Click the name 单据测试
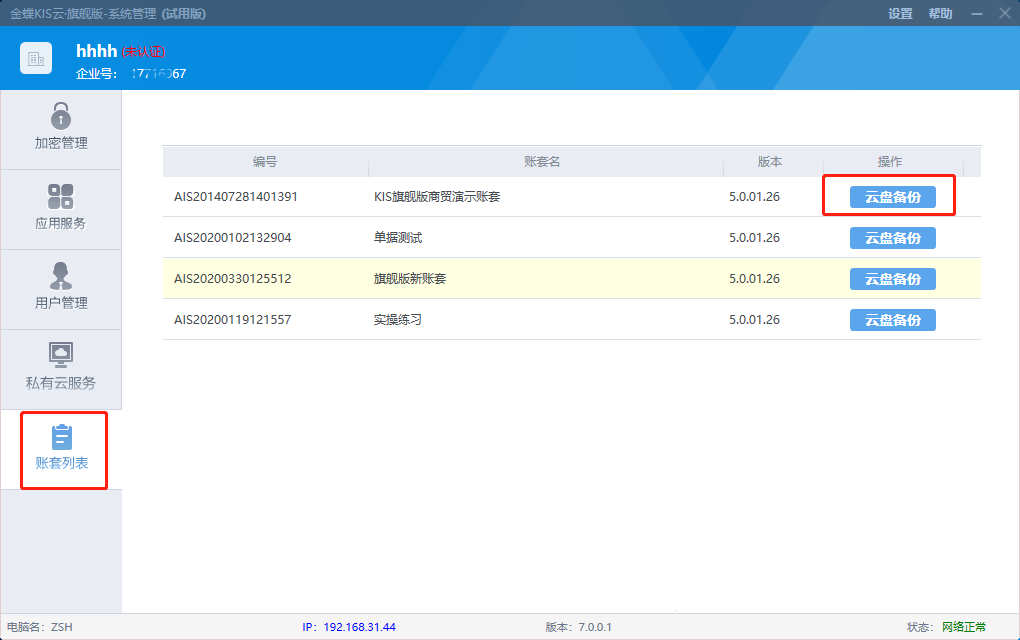The height and width of the screenshot is (640, 1020). coord(397,237)
